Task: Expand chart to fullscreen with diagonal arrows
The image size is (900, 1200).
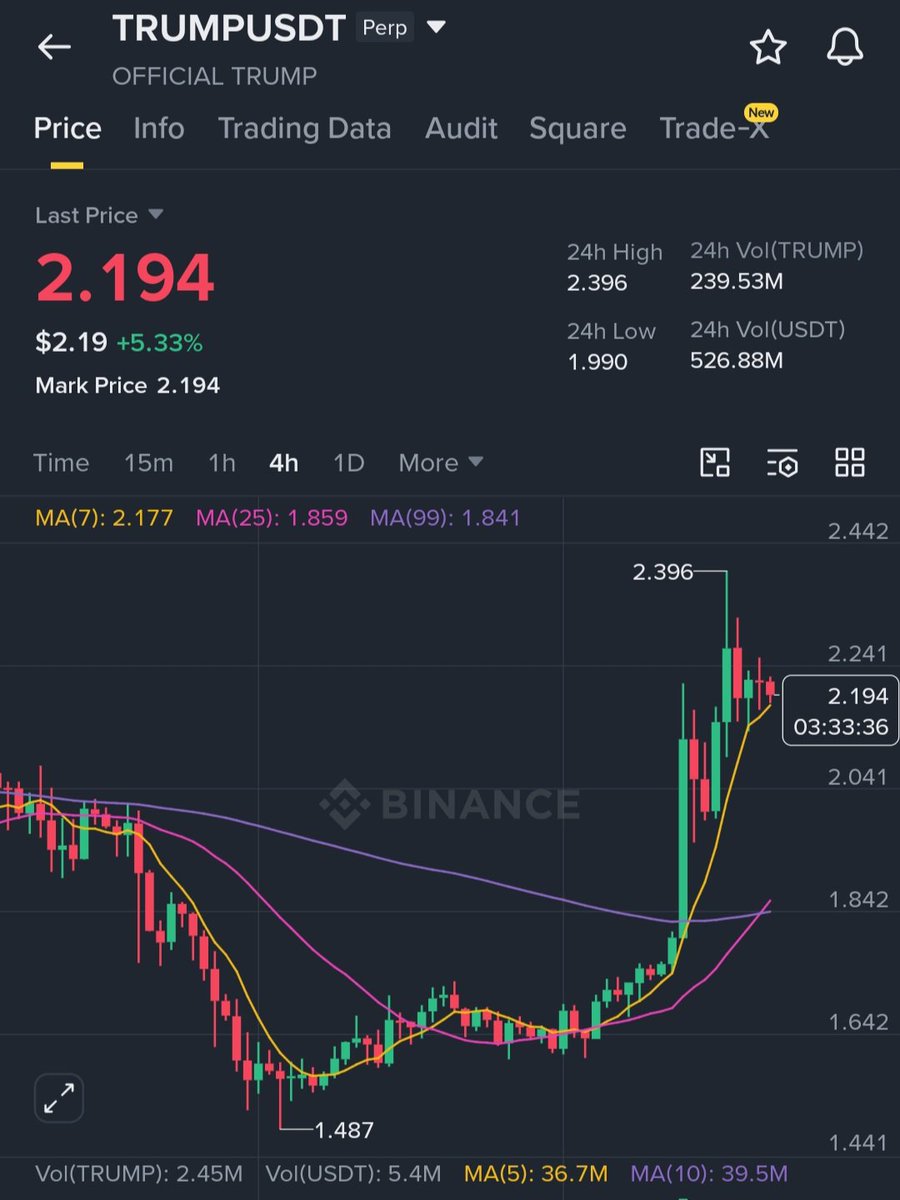Action: [59, 1100]
